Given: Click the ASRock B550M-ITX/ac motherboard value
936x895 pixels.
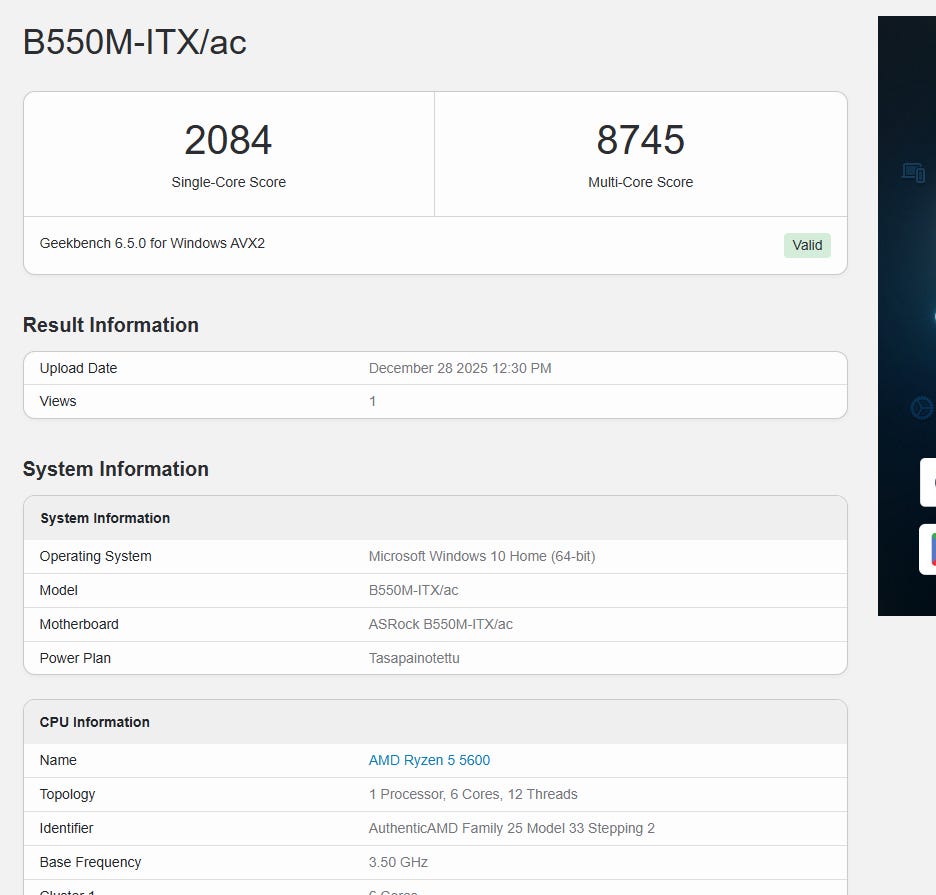Looking at the screenshot, I should pos(441,625).
